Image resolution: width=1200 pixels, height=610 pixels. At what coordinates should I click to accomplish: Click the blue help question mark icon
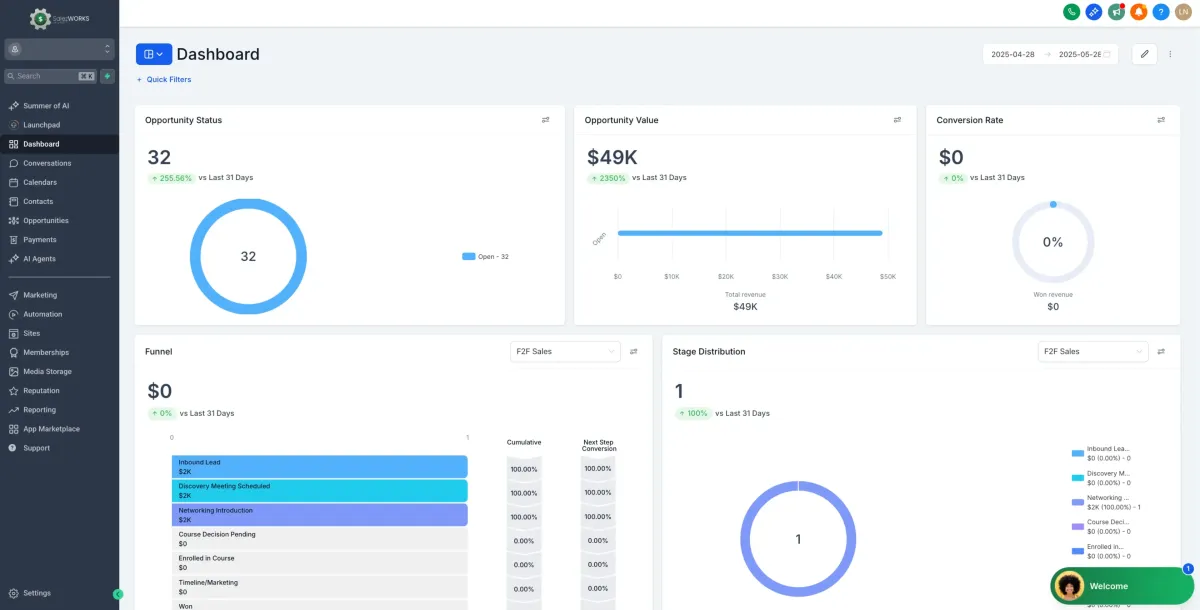pyautogui.click(x=1161, y=12)
